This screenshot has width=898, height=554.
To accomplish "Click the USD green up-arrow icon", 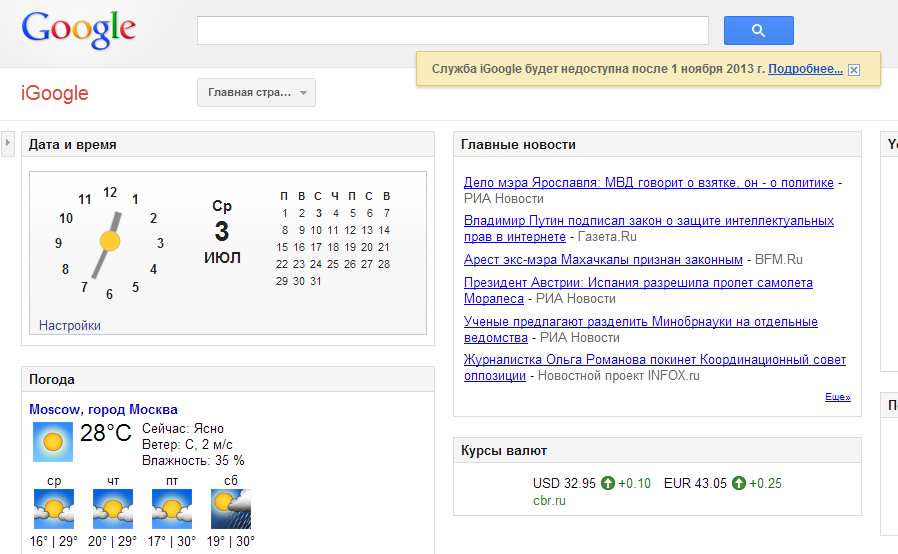I will (608, 484).
